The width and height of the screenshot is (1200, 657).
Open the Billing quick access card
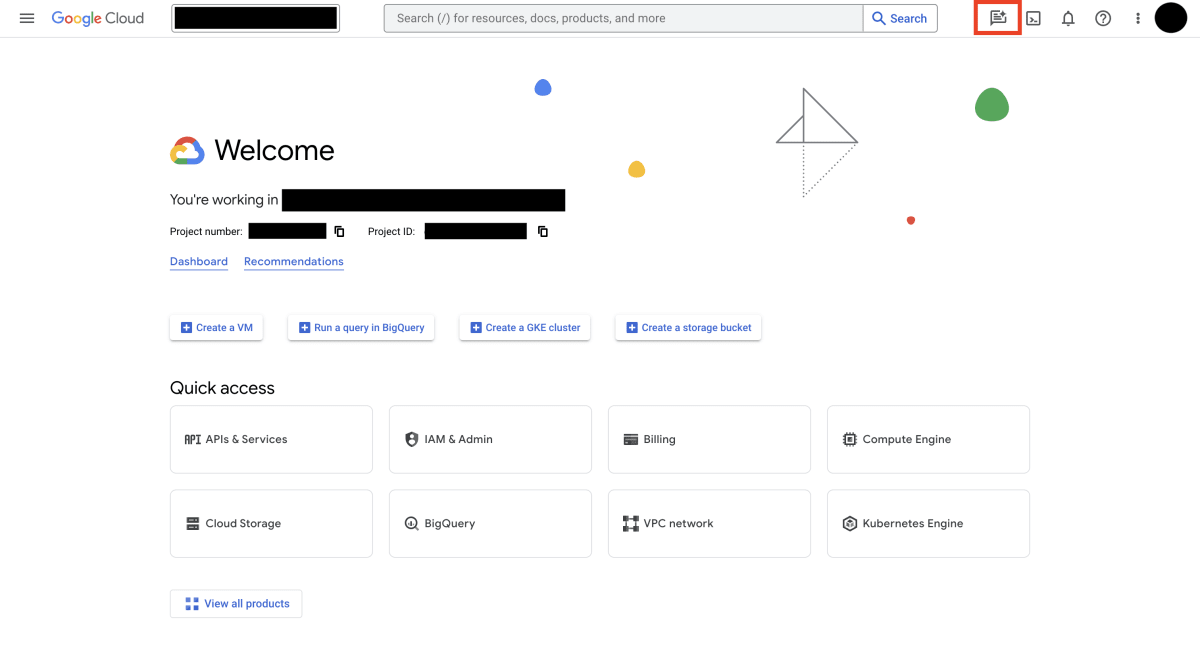709,439
